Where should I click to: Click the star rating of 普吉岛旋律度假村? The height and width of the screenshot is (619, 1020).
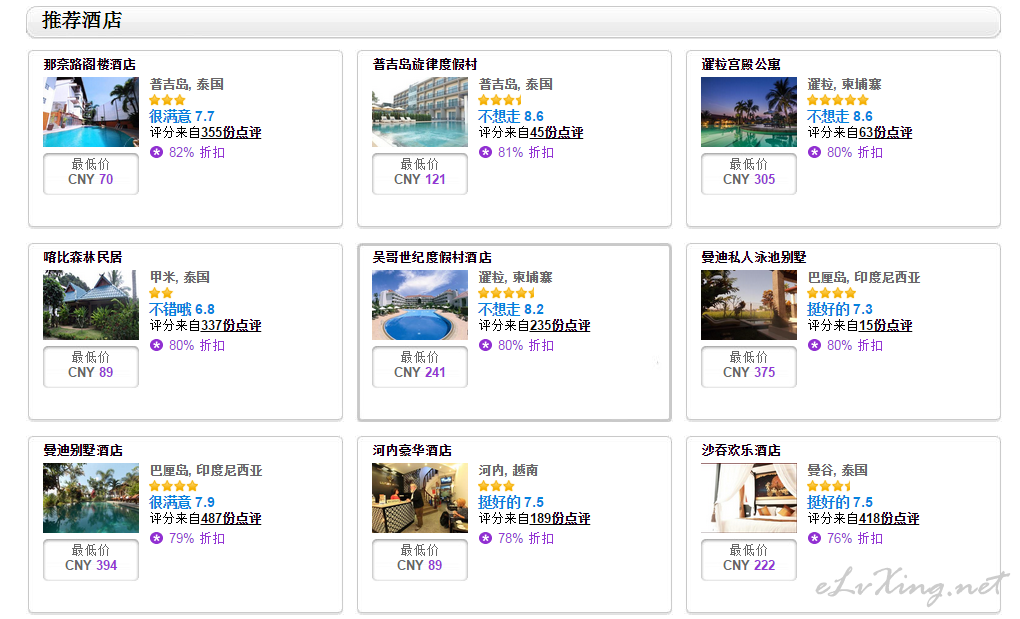[x=500, y=100]
